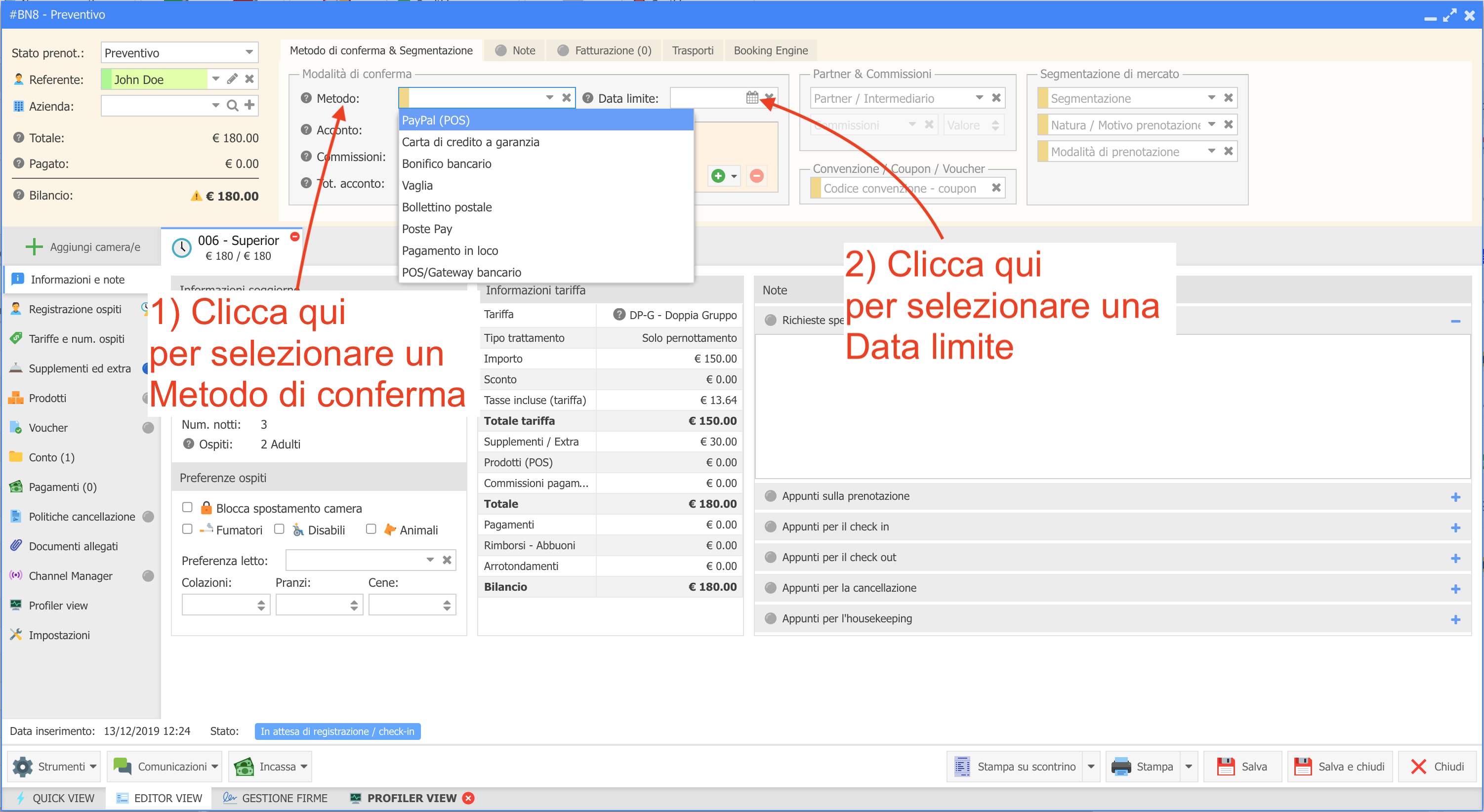Open the Modalità di prenotazione dropdown

1211,151
